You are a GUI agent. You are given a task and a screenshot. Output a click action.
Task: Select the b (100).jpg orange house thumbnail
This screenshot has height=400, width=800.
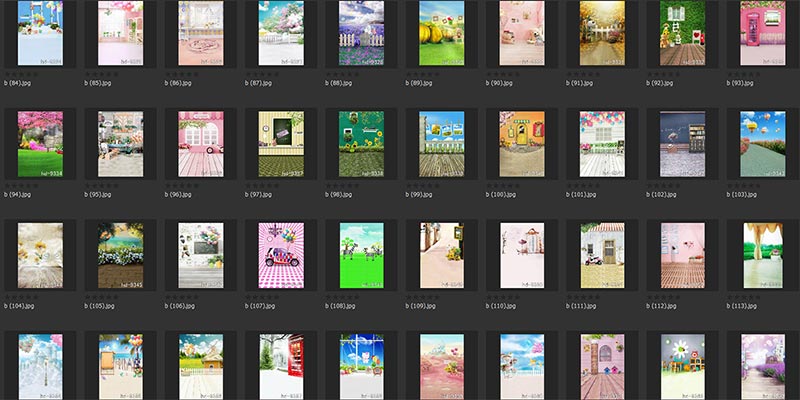[x=522, y=144]
